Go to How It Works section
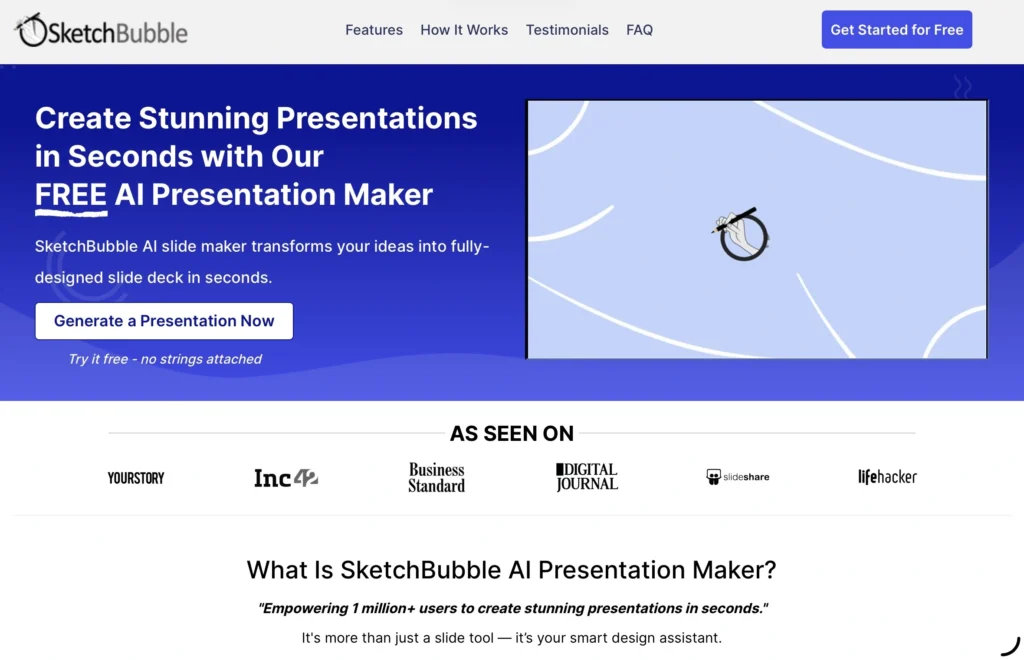 click(464, 30)
